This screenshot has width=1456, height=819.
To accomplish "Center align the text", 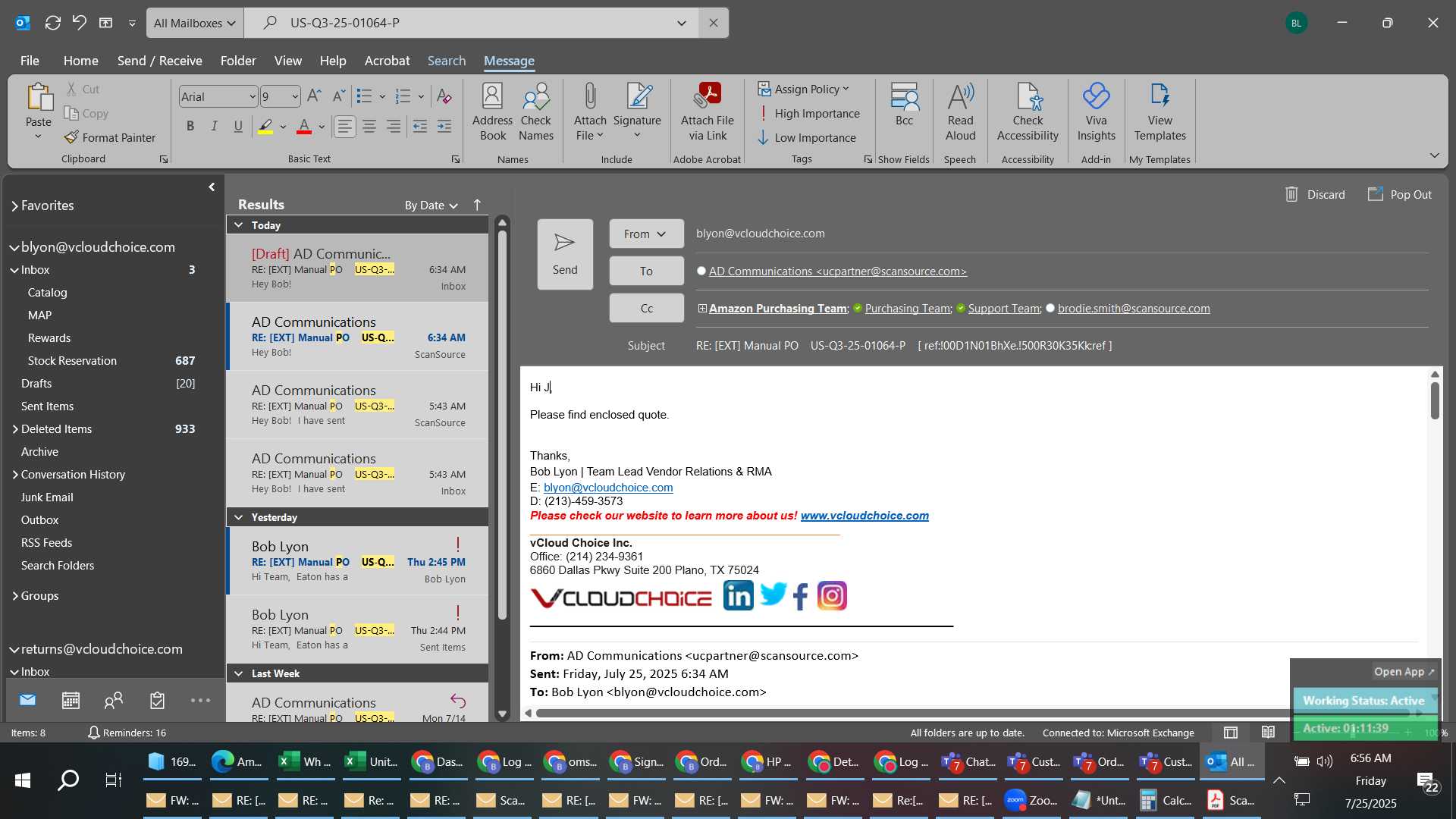I will click(x=369, y=126).
